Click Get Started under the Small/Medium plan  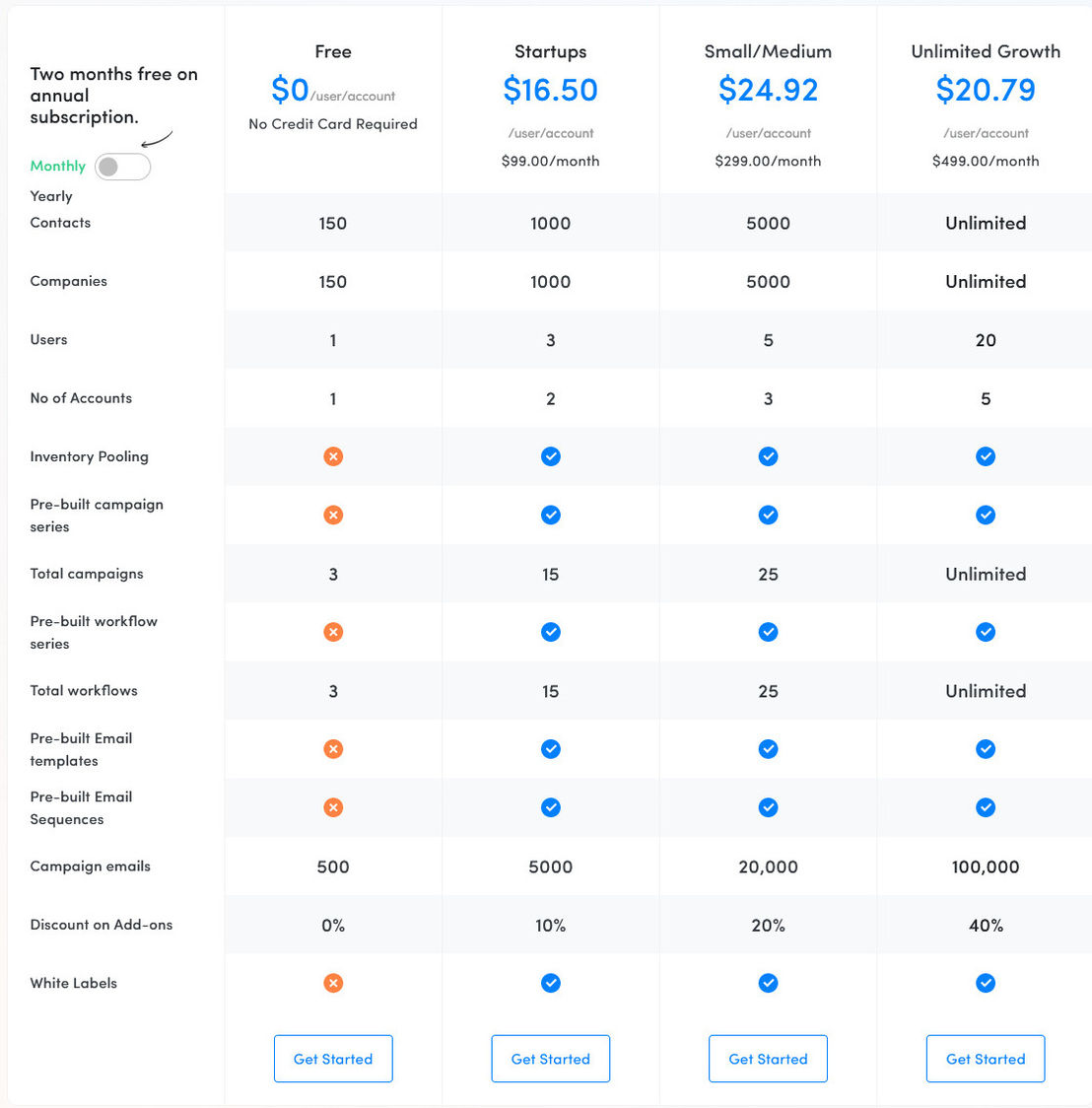pyautogui.click(x=769, y=1059)
